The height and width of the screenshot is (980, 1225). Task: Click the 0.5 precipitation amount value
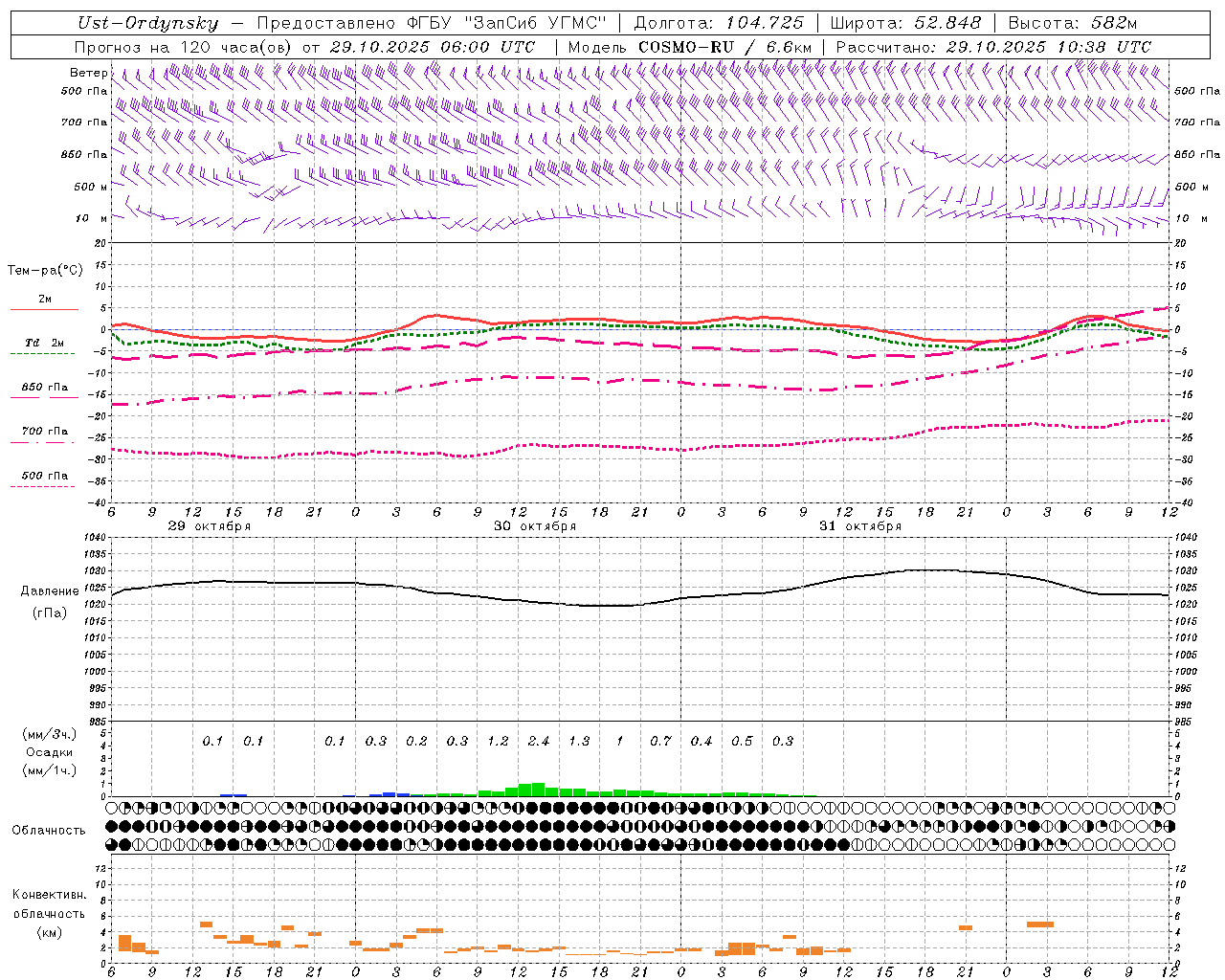742,741
